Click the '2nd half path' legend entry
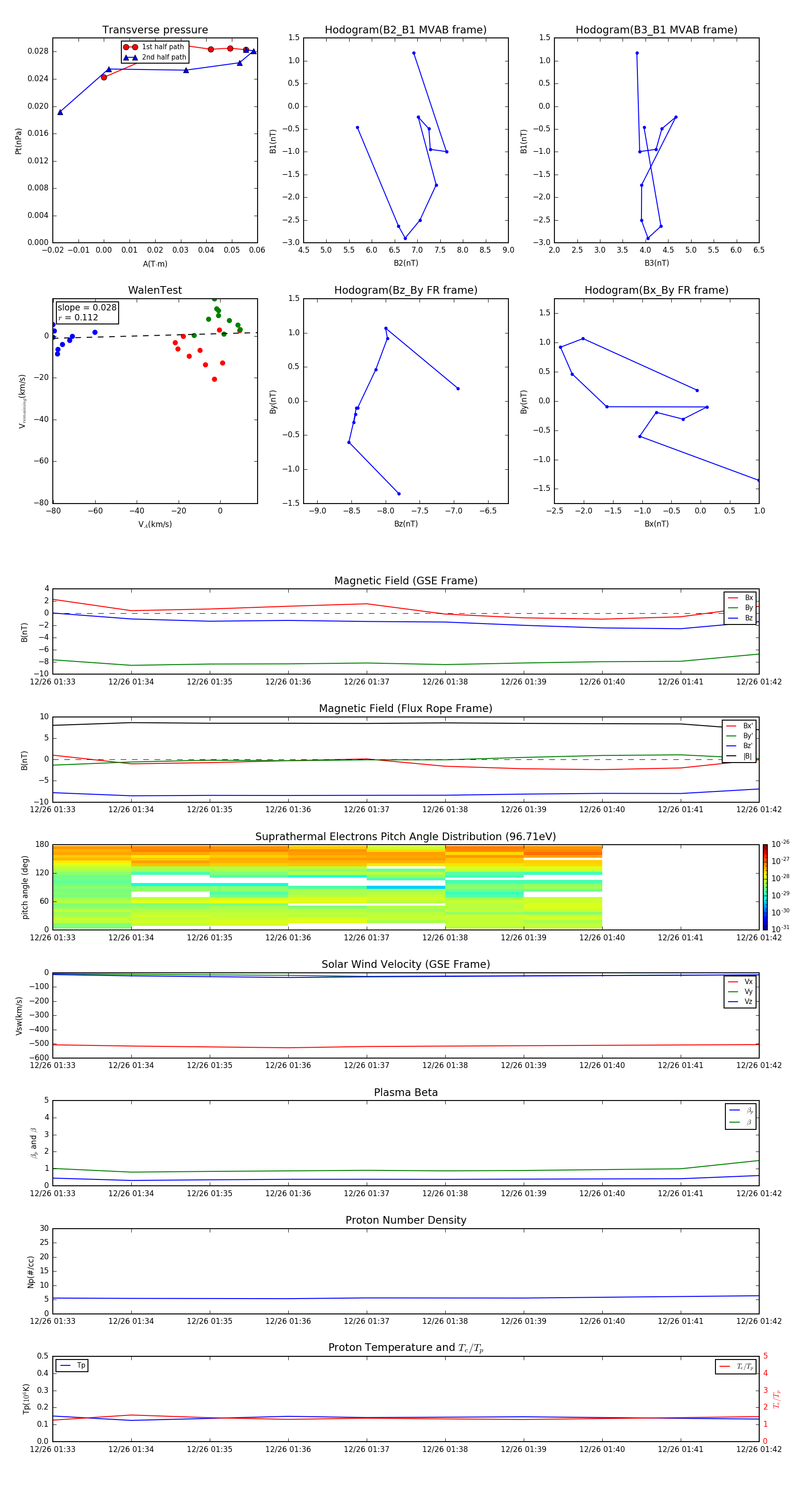Viewport: 812px width, 1489px height. (155, 57)
